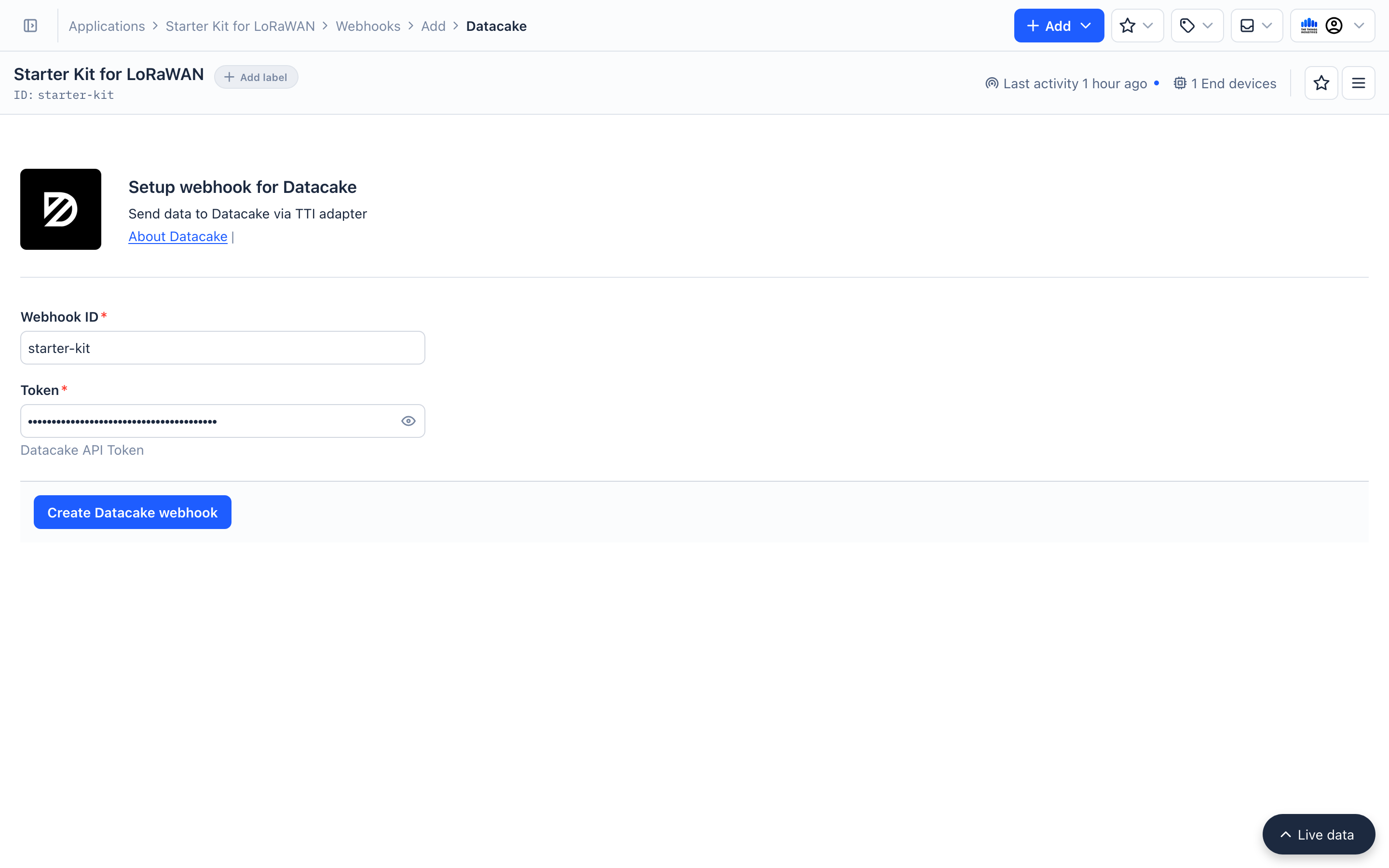Image resolution: width=1389 pixels, height=868 pixels.
Task: Click the Webhook ID input field
Action: 222,348
